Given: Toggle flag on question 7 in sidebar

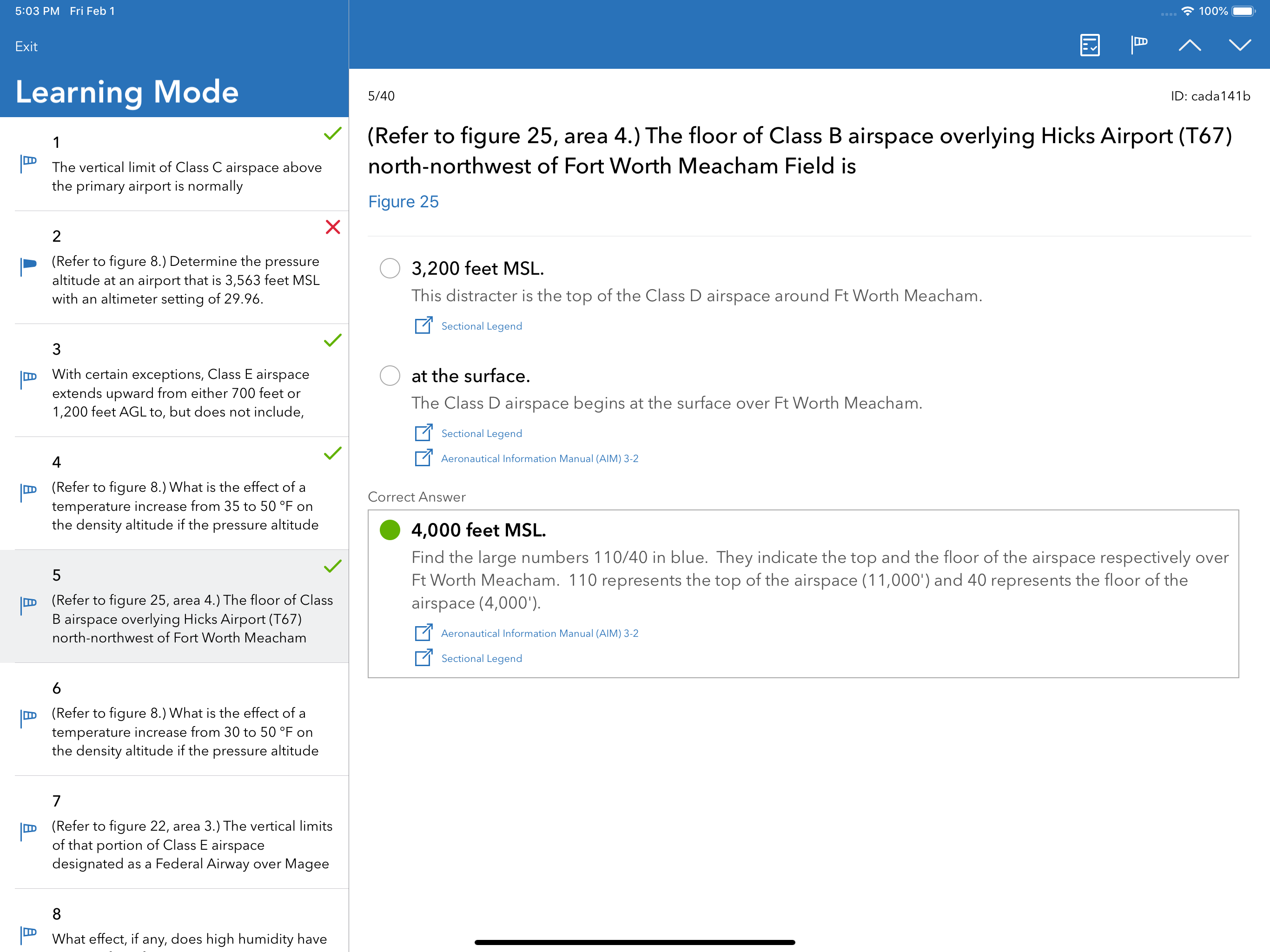Looking at the screenshot, I should (28, 832).
